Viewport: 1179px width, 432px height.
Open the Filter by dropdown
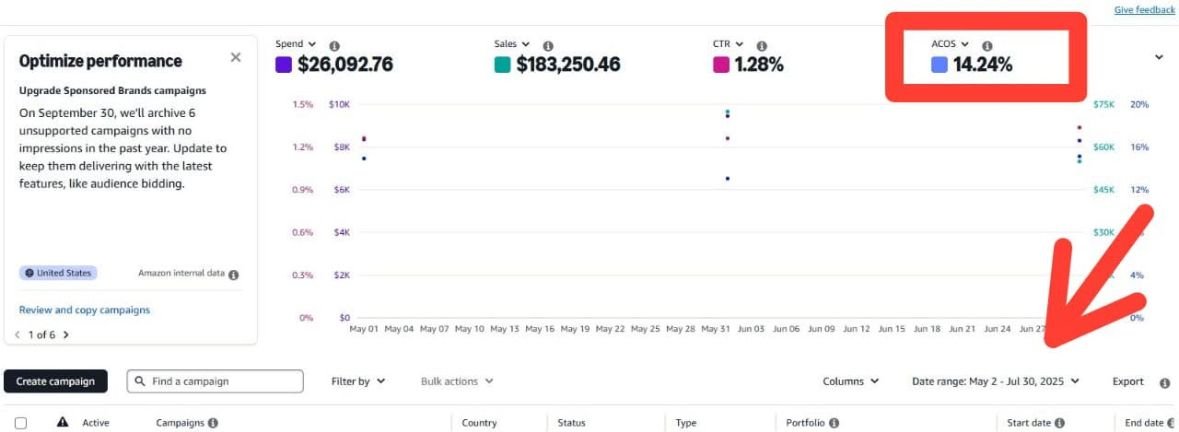coord(358,381)
